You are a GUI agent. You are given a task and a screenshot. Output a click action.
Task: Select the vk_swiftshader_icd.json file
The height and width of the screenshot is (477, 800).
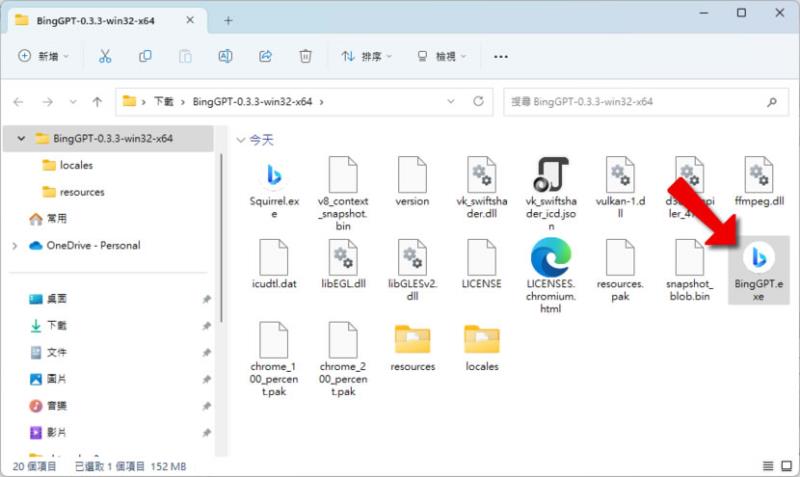coord(551,194)
